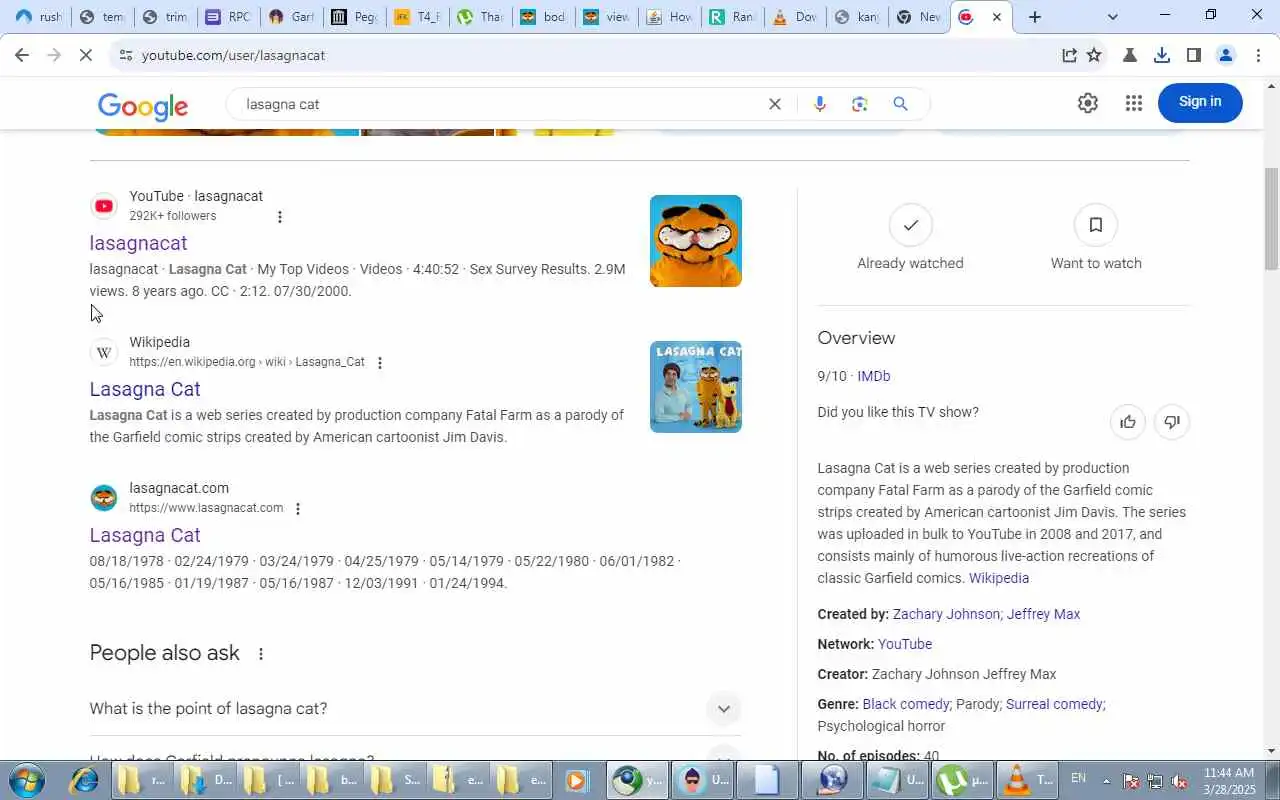Open the Lasagna Cat Wikipedia thumbnail
1280x800 pixels.
point(696,387)
